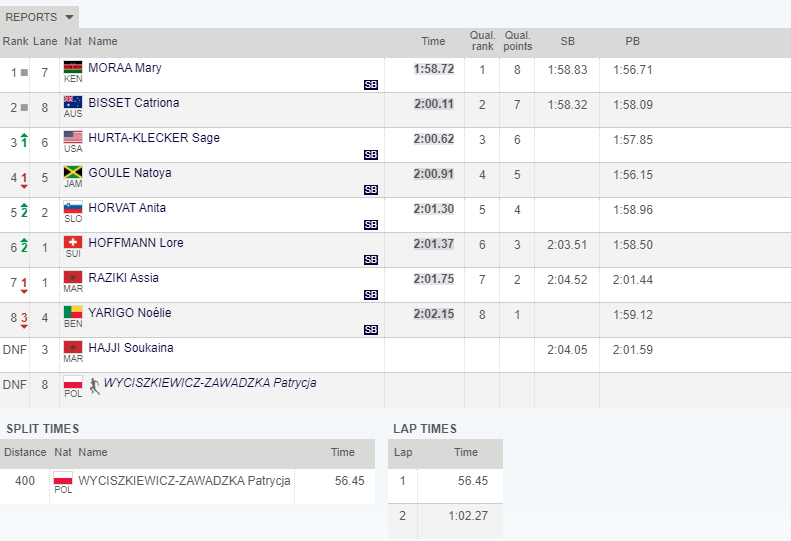
Task: Click the green up arrow in HURTA-KLECKER's rank
Action: point(24,142)
